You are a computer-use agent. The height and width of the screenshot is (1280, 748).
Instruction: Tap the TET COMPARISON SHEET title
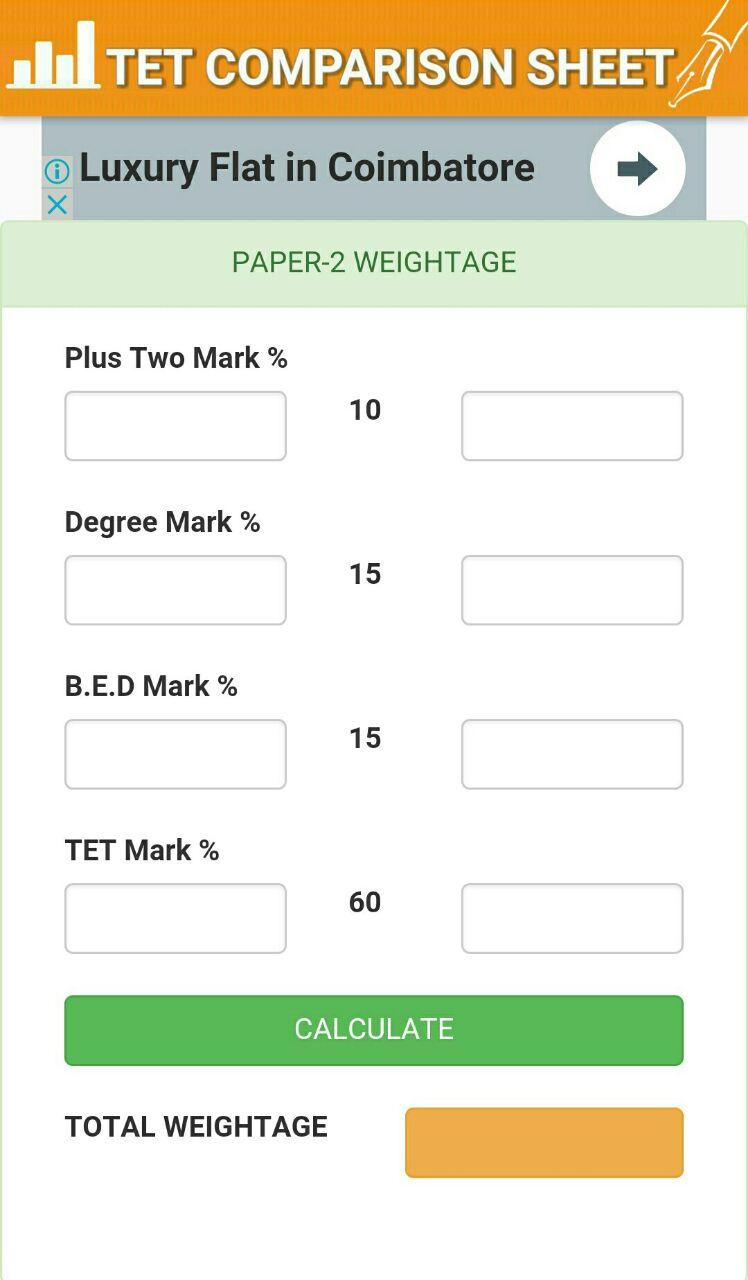pos(390,67)
